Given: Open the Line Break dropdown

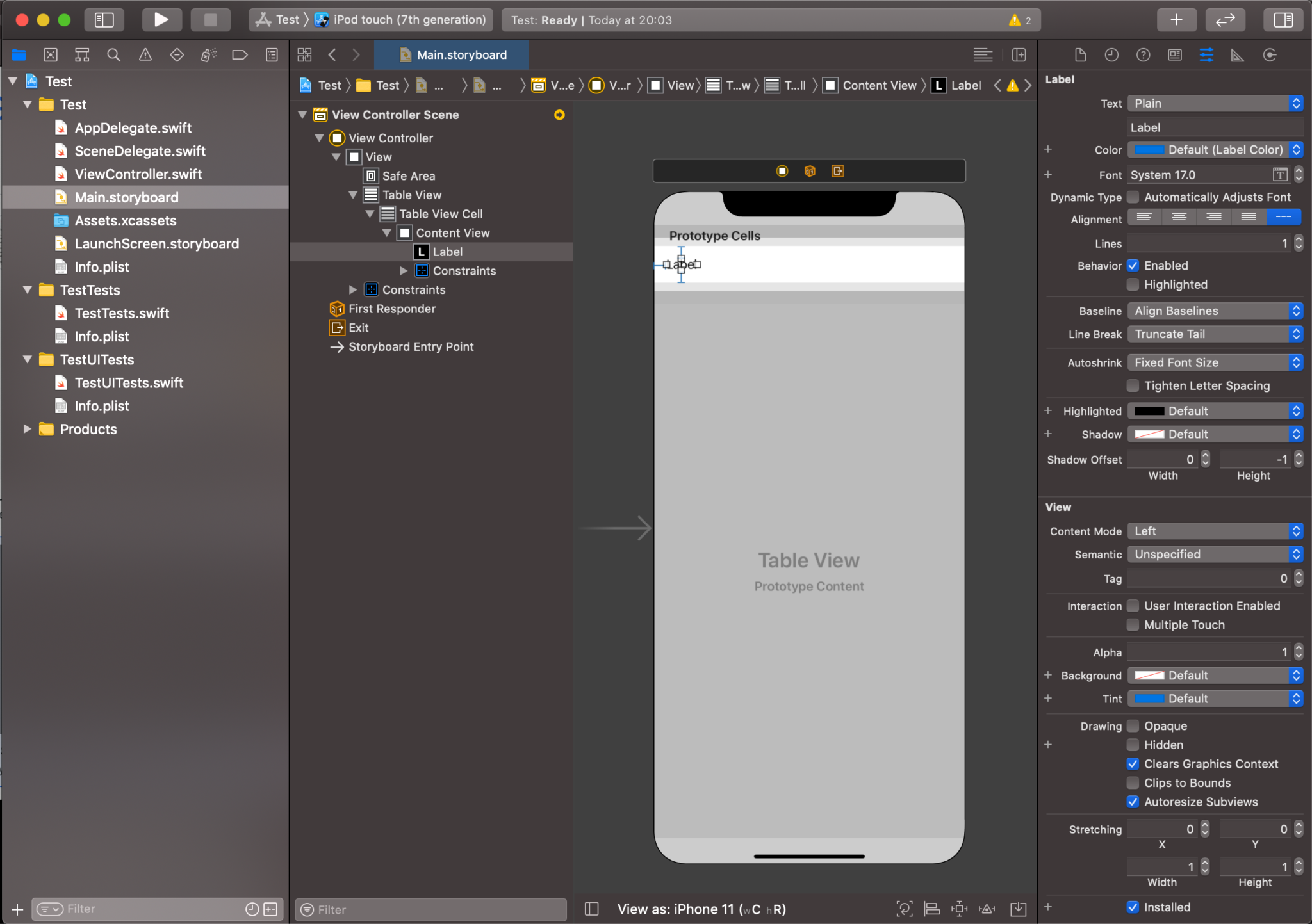Looking at the screenshot, I should tap(1214, 334).
